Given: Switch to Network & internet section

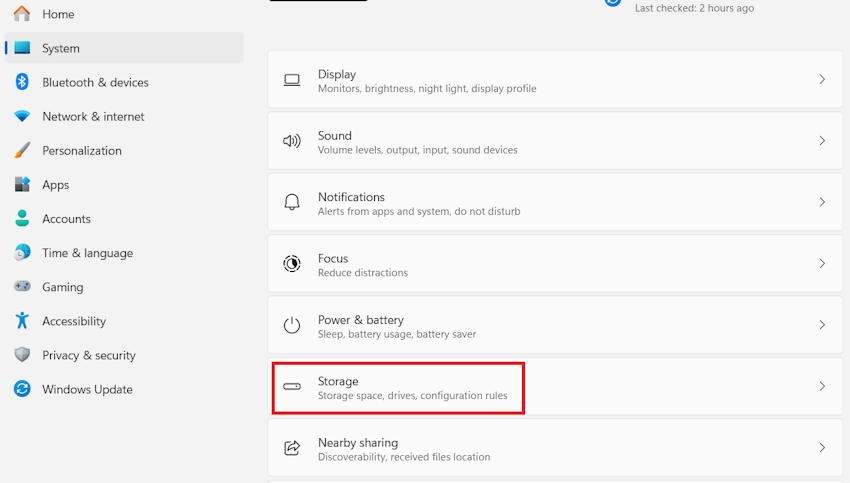Looking at the screenshot, I should [93, 117].
